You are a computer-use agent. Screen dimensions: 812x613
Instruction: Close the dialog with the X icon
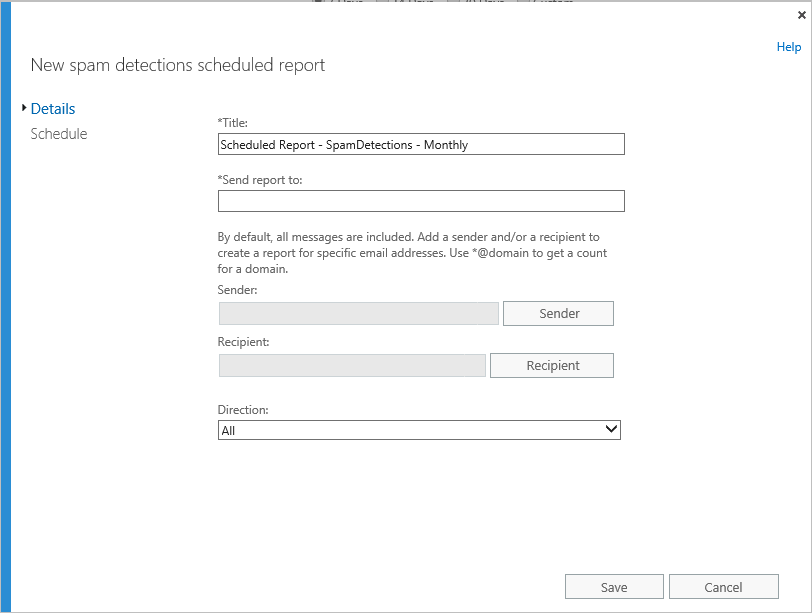pyautogui.click(x=801, y=16)
